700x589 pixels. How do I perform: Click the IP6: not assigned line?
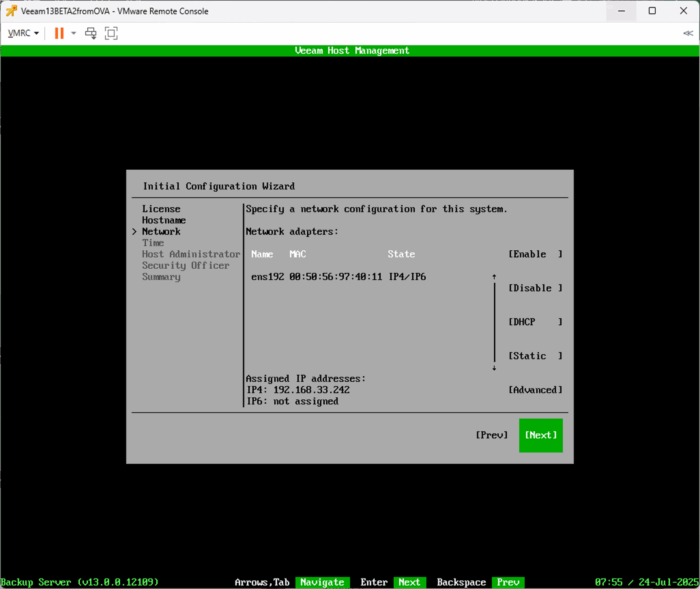tap(292, 401)
